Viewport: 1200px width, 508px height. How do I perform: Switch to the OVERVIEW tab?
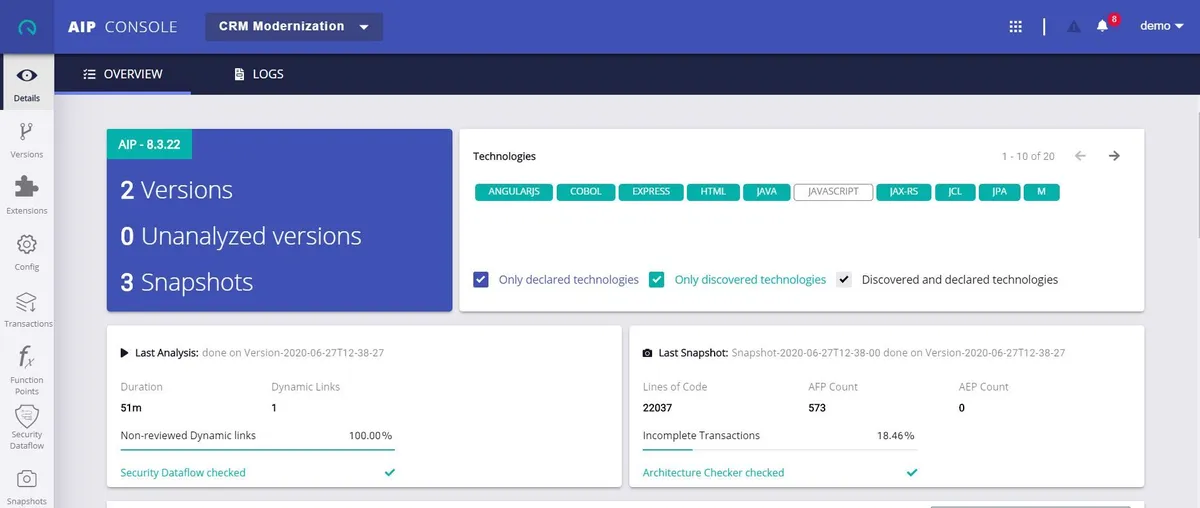tap(123, 74)
